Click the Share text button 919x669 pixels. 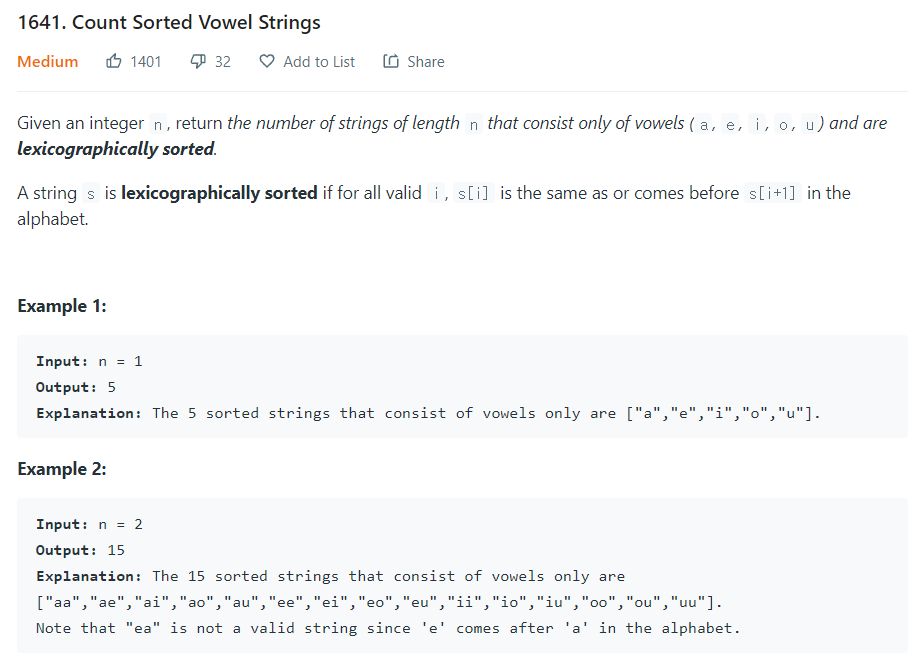coord(426,62)
